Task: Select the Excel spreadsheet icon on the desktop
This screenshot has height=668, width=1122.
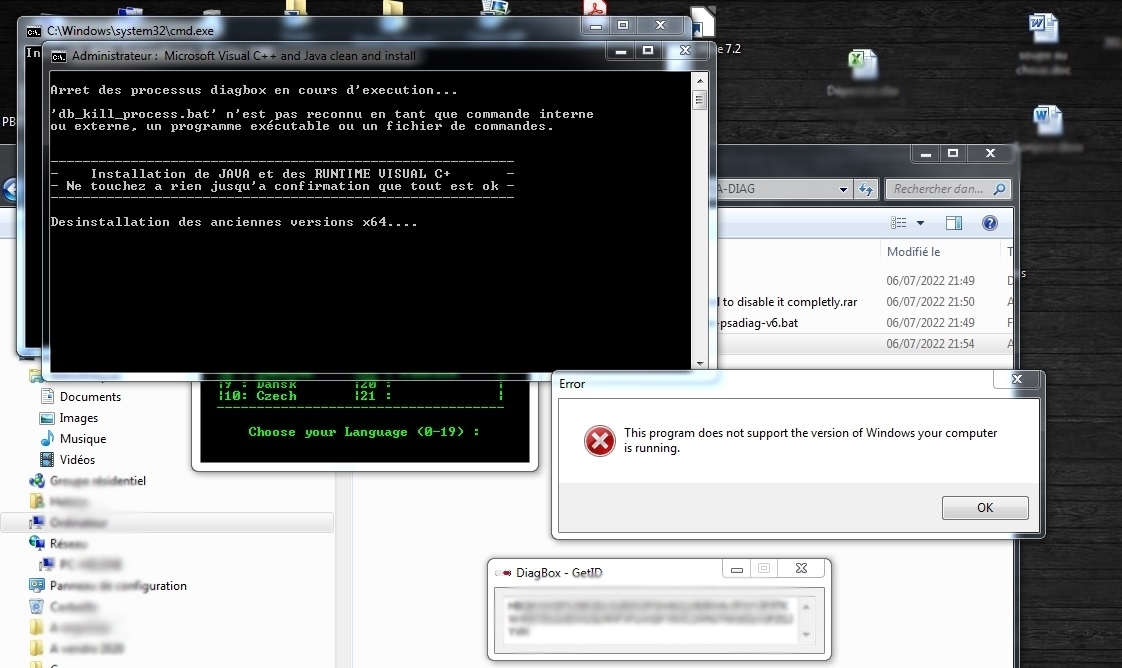Action: coord(862,65)
